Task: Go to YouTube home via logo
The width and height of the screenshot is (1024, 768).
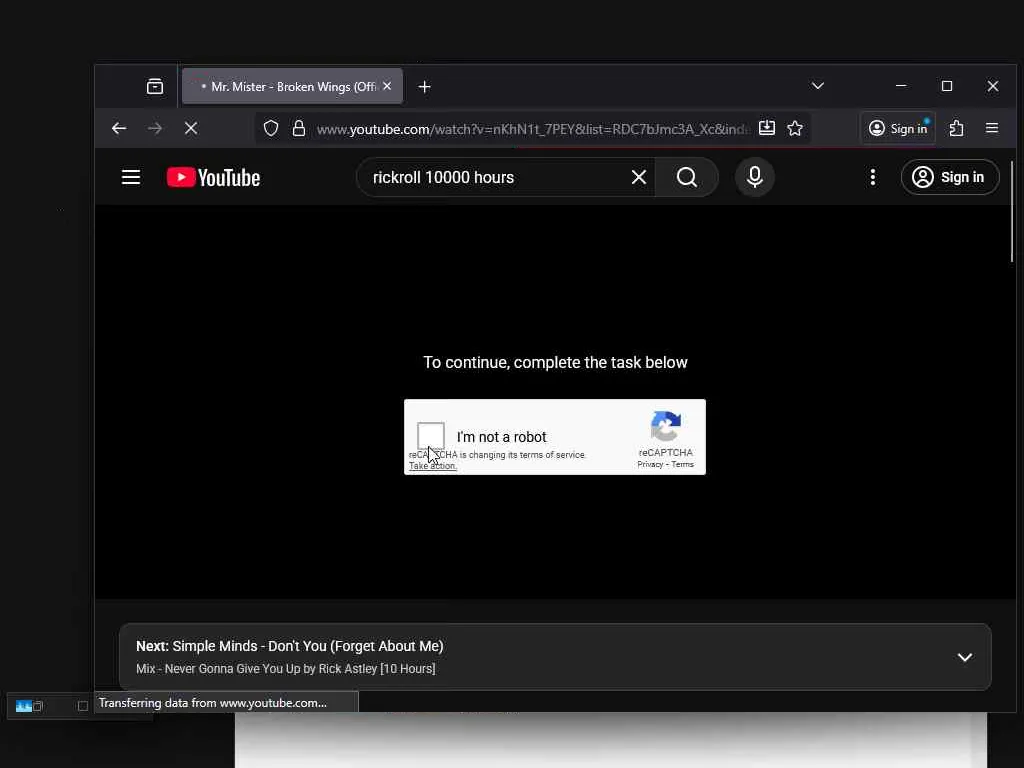Action: pyautogui.click(x=214, y=177)
